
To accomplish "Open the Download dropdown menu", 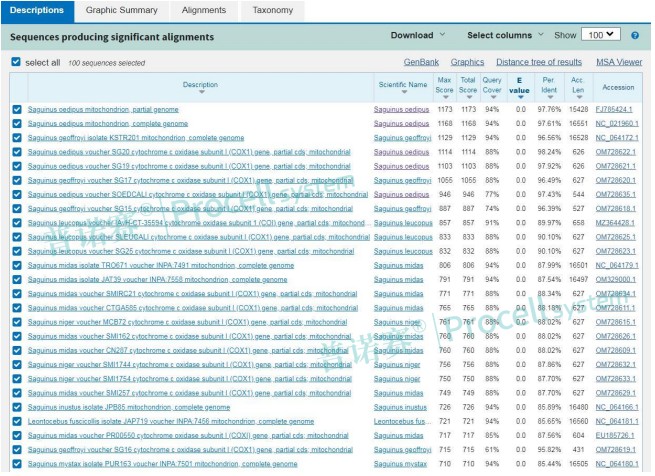I will tap(418, 35).
